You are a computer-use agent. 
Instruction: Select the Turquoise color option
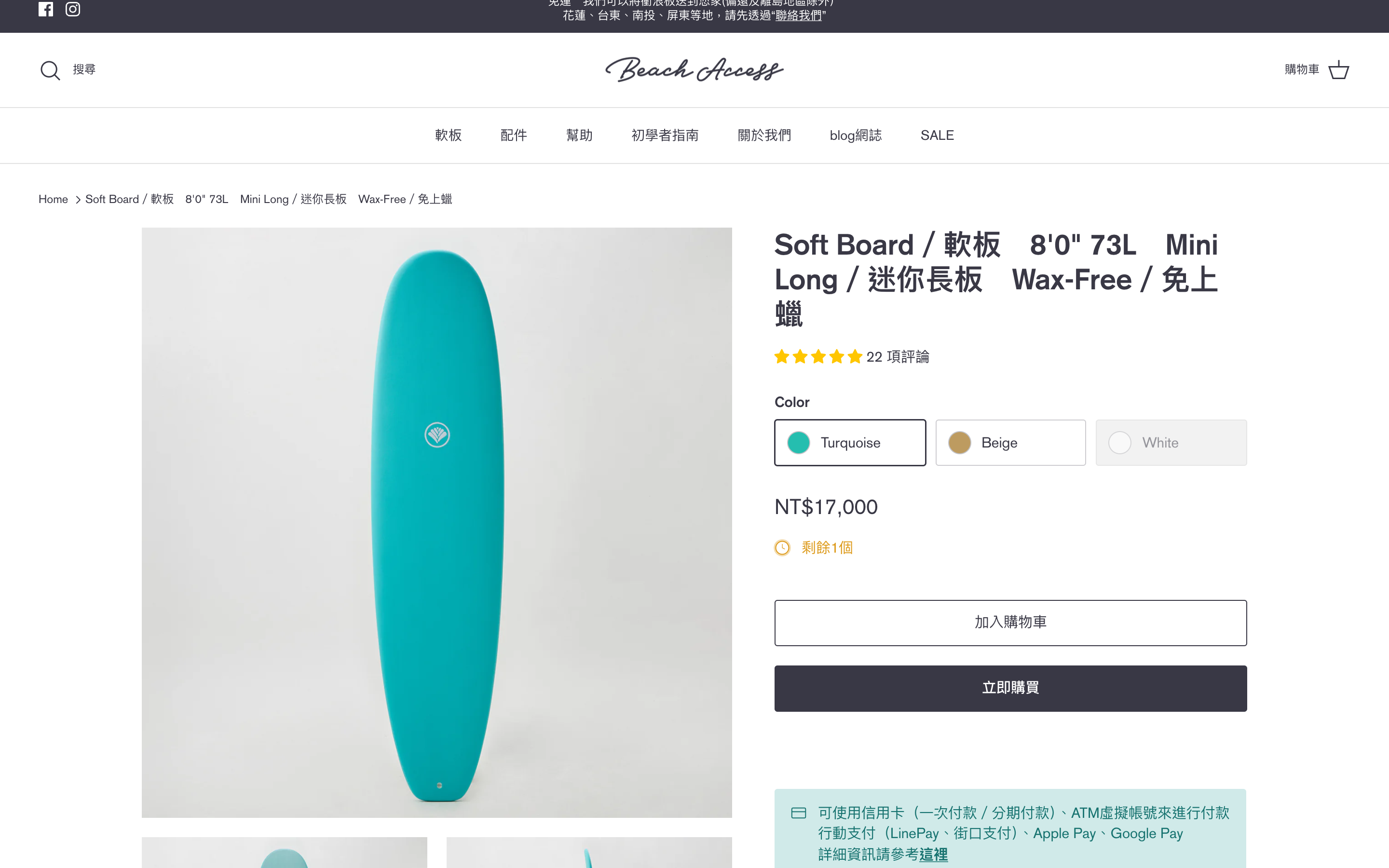(x=849, y=443)
